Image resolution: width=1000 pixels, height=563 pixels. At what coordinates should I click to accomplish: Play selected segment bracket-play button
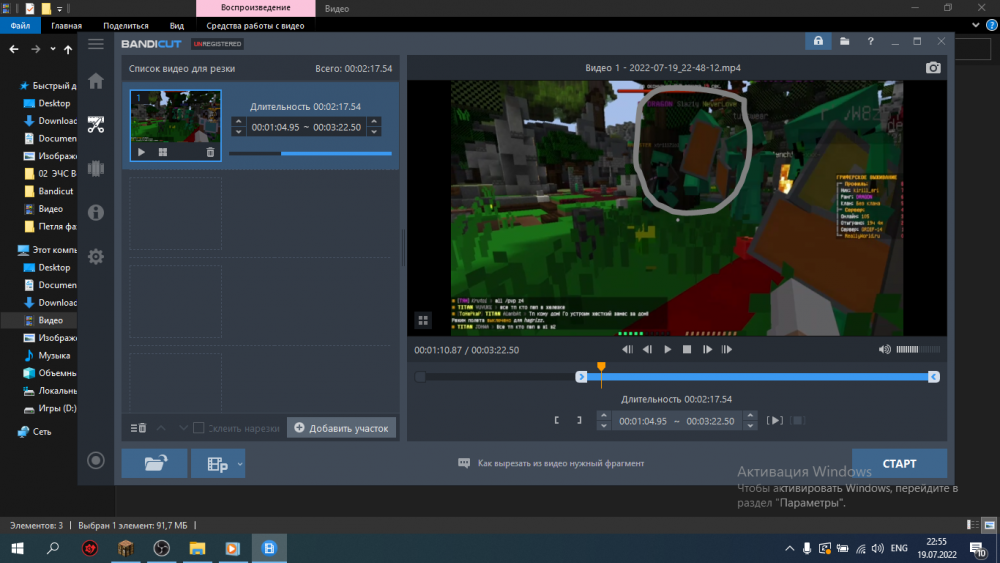click(775, 420)
